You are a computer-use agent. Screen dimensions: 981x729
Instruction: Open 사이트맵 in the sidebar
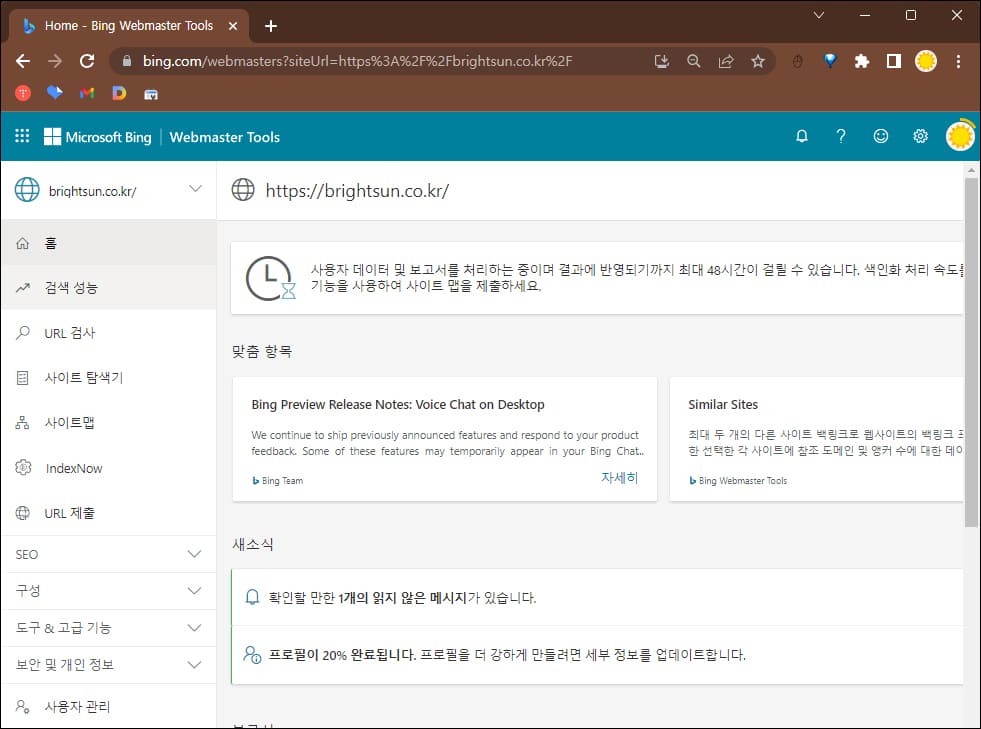[109, 422]
